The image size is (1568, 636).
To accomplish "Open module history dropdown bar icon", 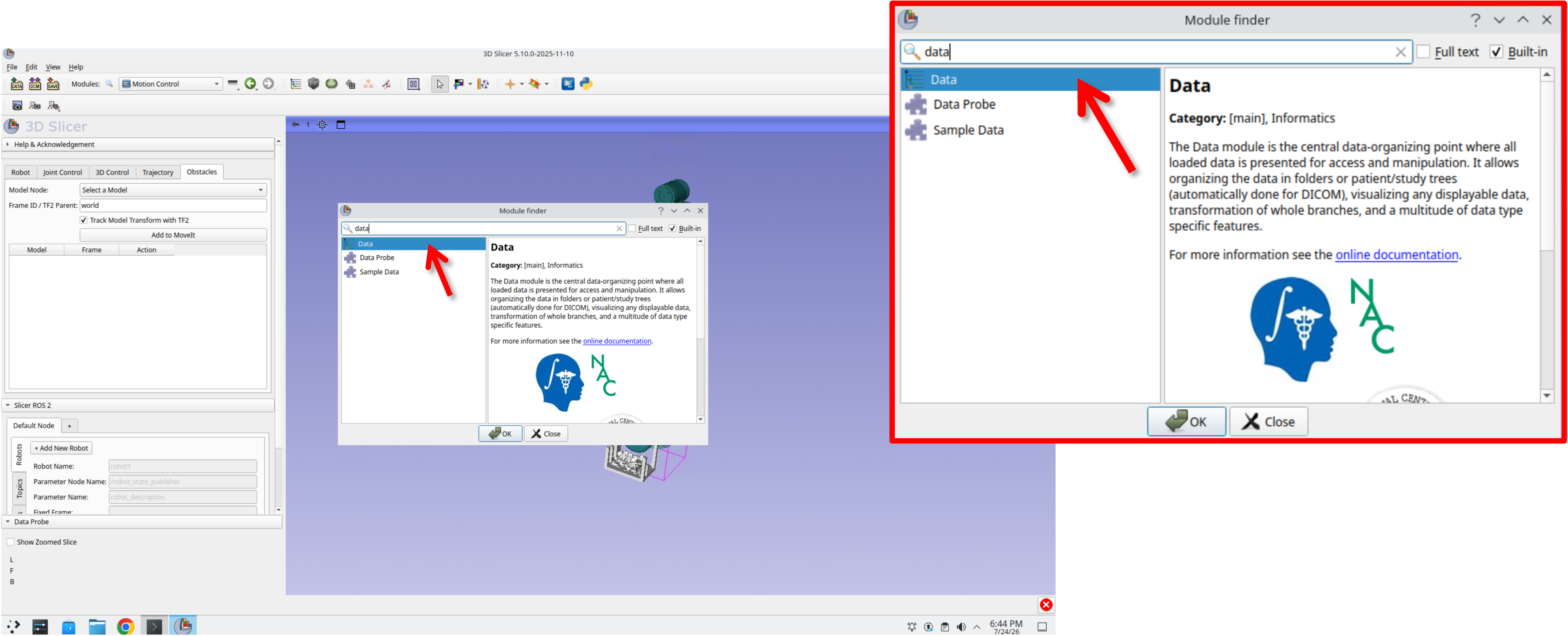I will pyautogui.click(x=233, y=84).
